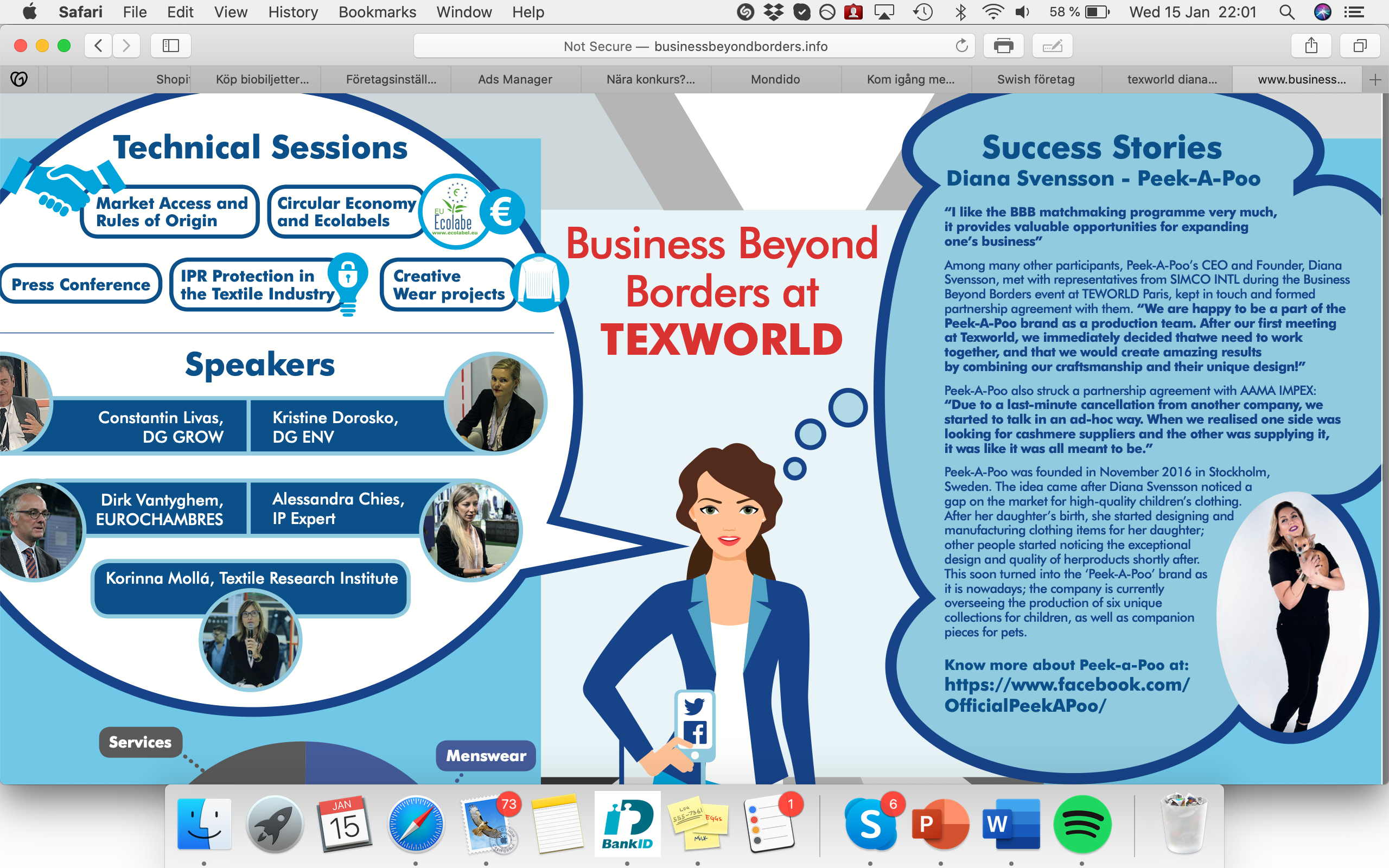Open the Help menu
The height and width of the screenshot is (868, 1389).
tap(528, 12)
